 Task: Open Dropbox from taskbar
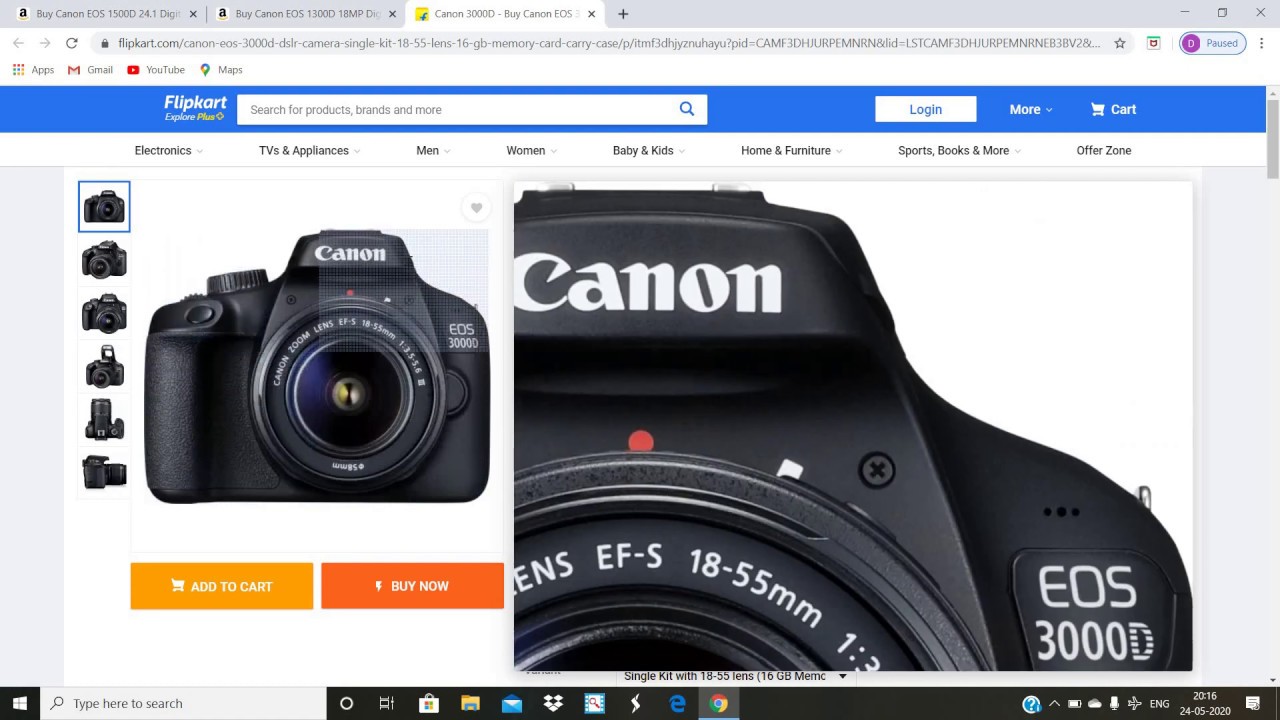coord(553,703)
